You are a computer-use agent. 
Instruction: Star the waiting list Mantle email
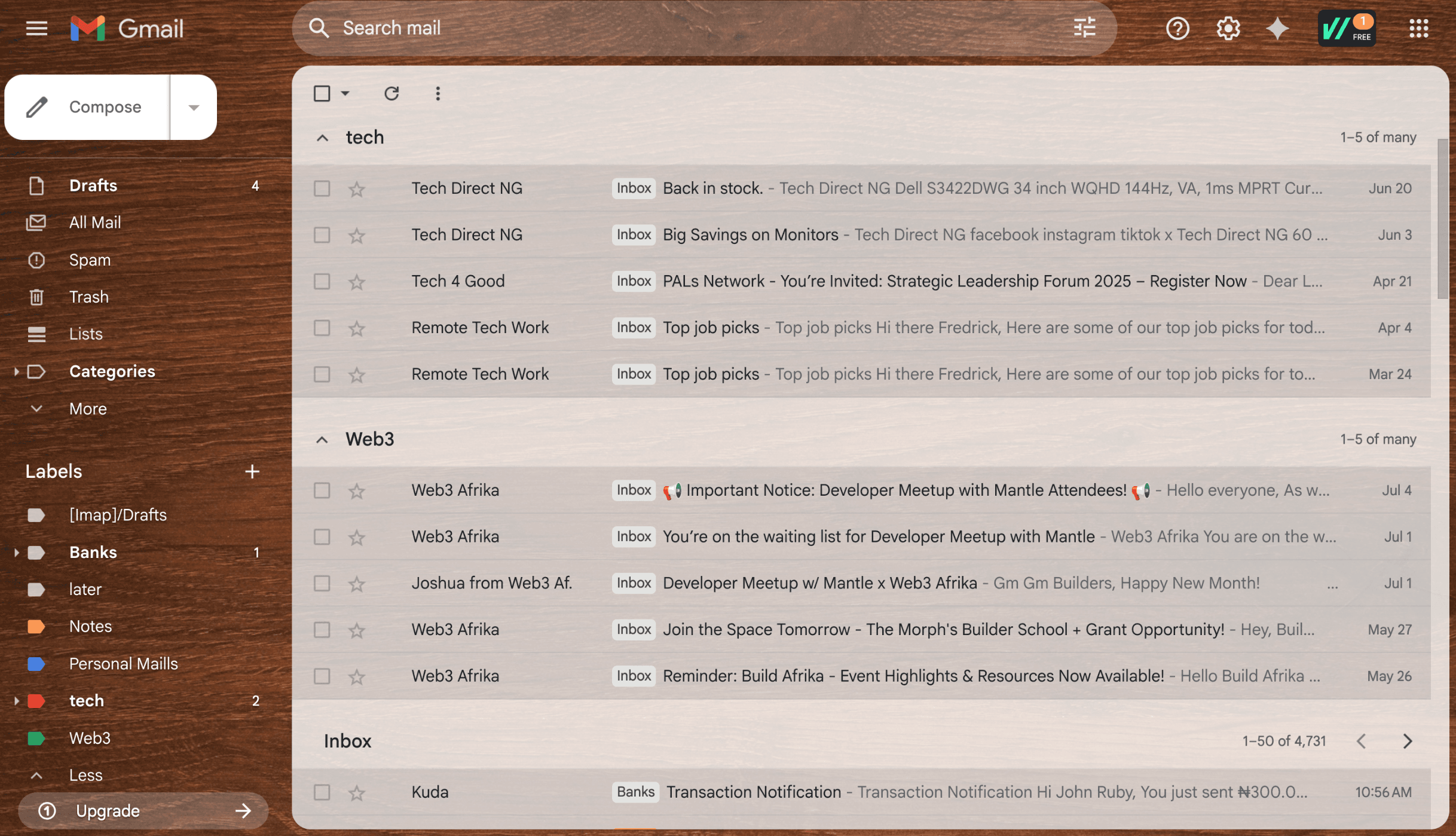tap(357, 538)
